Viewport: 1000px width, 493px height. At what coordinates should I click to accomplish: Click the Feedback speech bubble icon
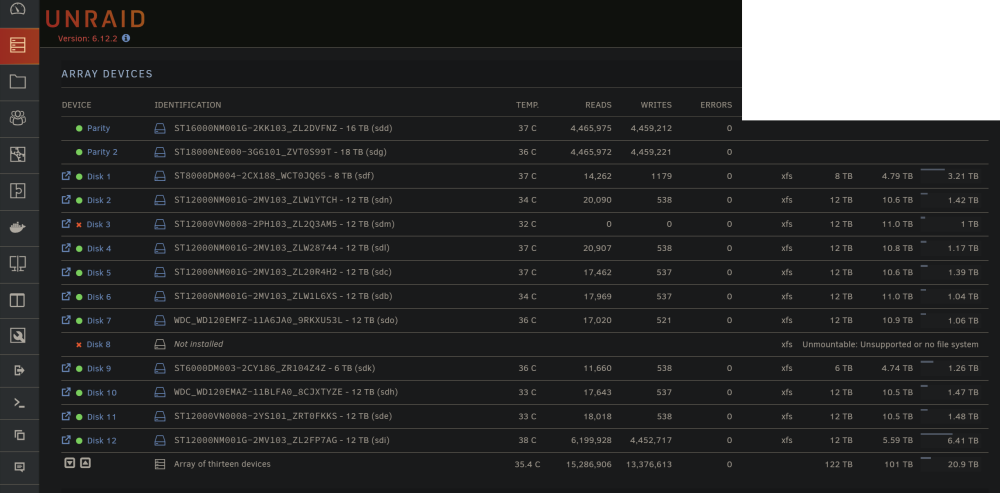click(19, 467)
